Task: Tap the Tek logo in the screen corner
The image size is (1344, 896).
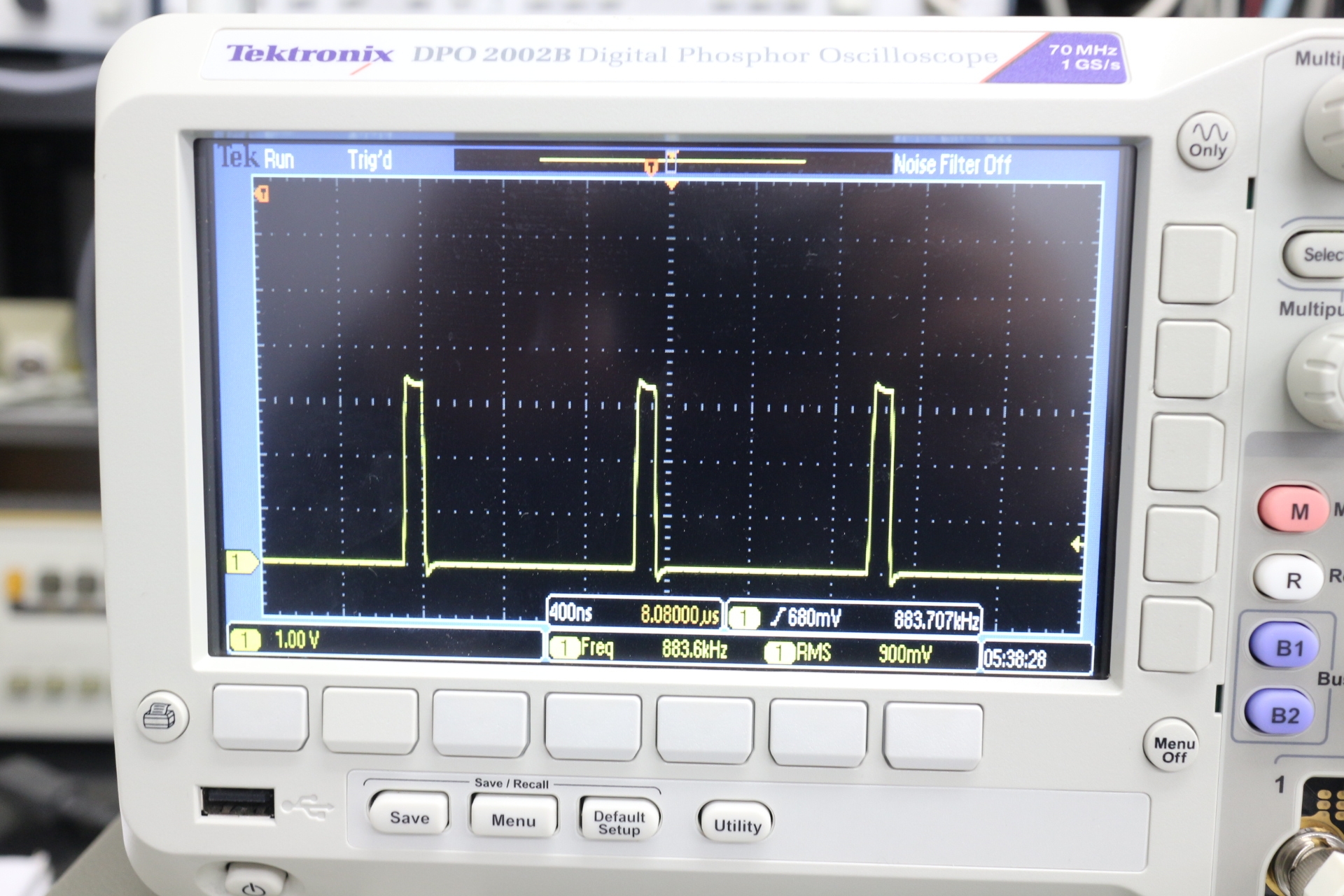Action: tap(237, 156)
